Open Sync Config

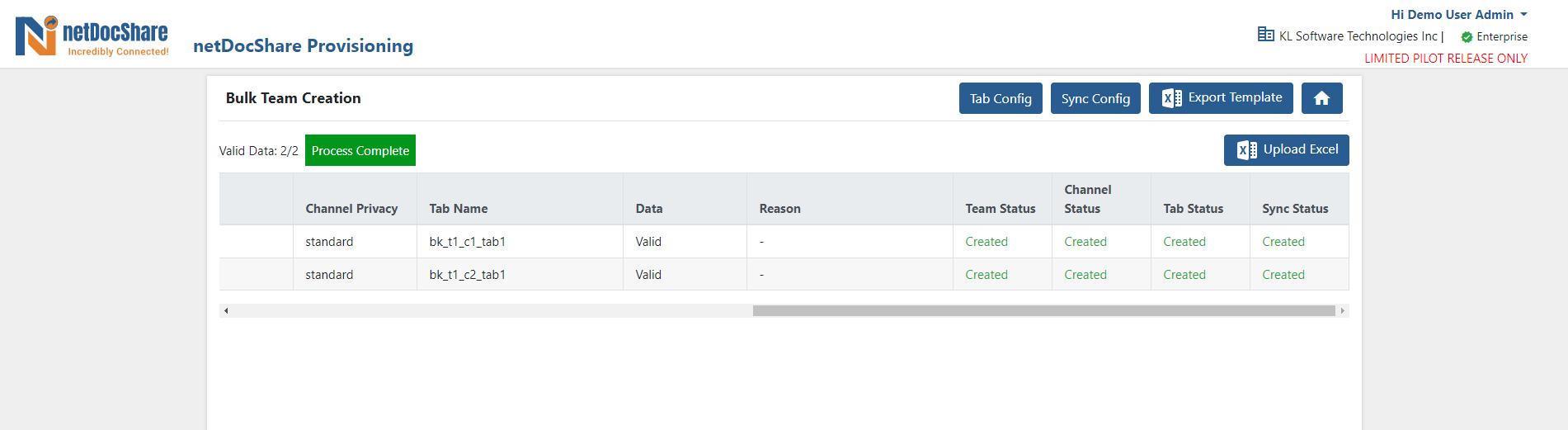click(1095, 98)
